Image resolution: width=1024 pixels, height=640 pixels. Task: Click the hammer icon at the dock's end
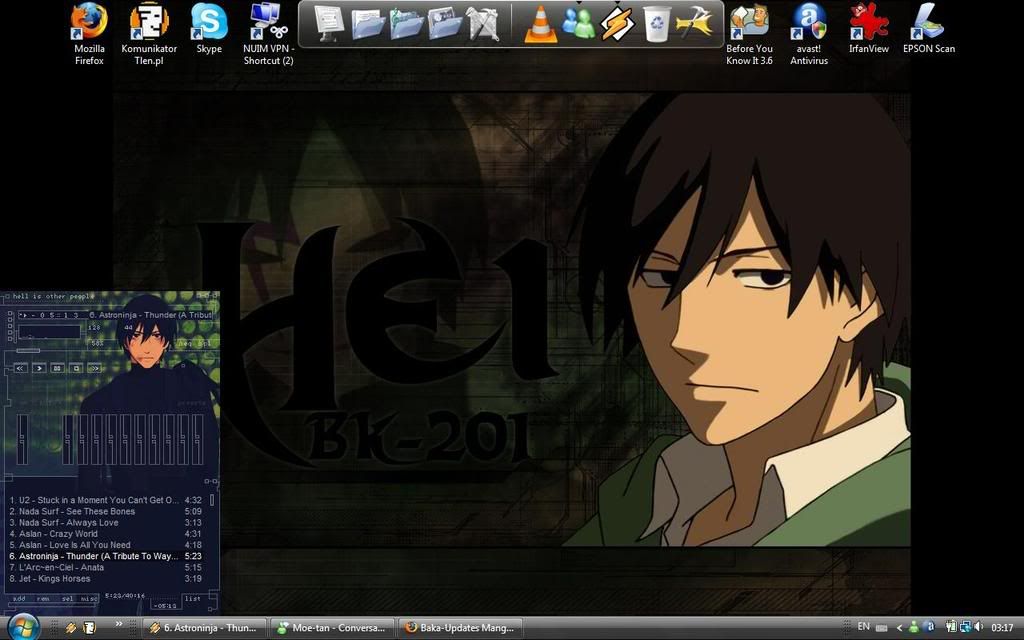tap(694, 24)
